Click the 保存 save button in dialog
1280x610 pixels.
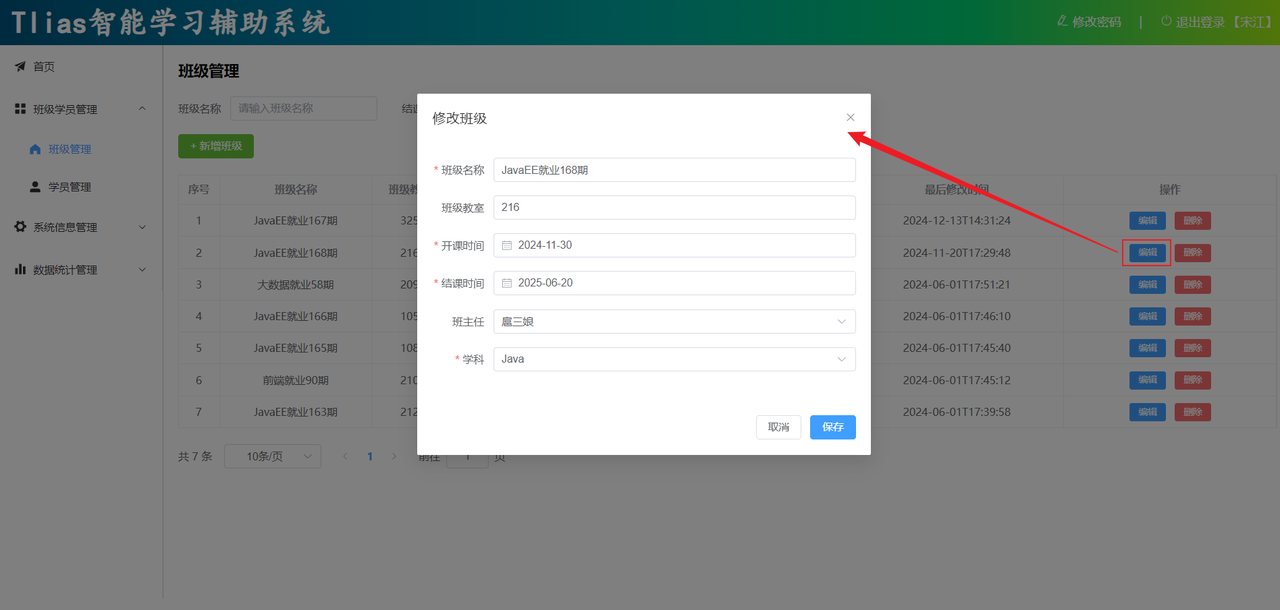click(x=832, y=427)
